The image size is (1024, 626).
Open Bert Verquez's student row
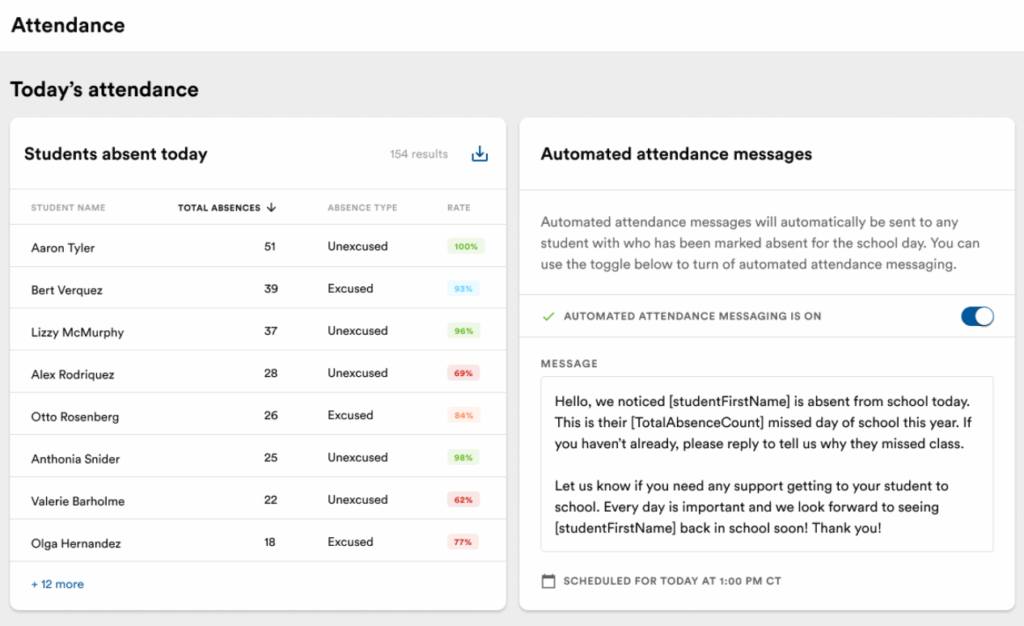[x=67, y=290]
